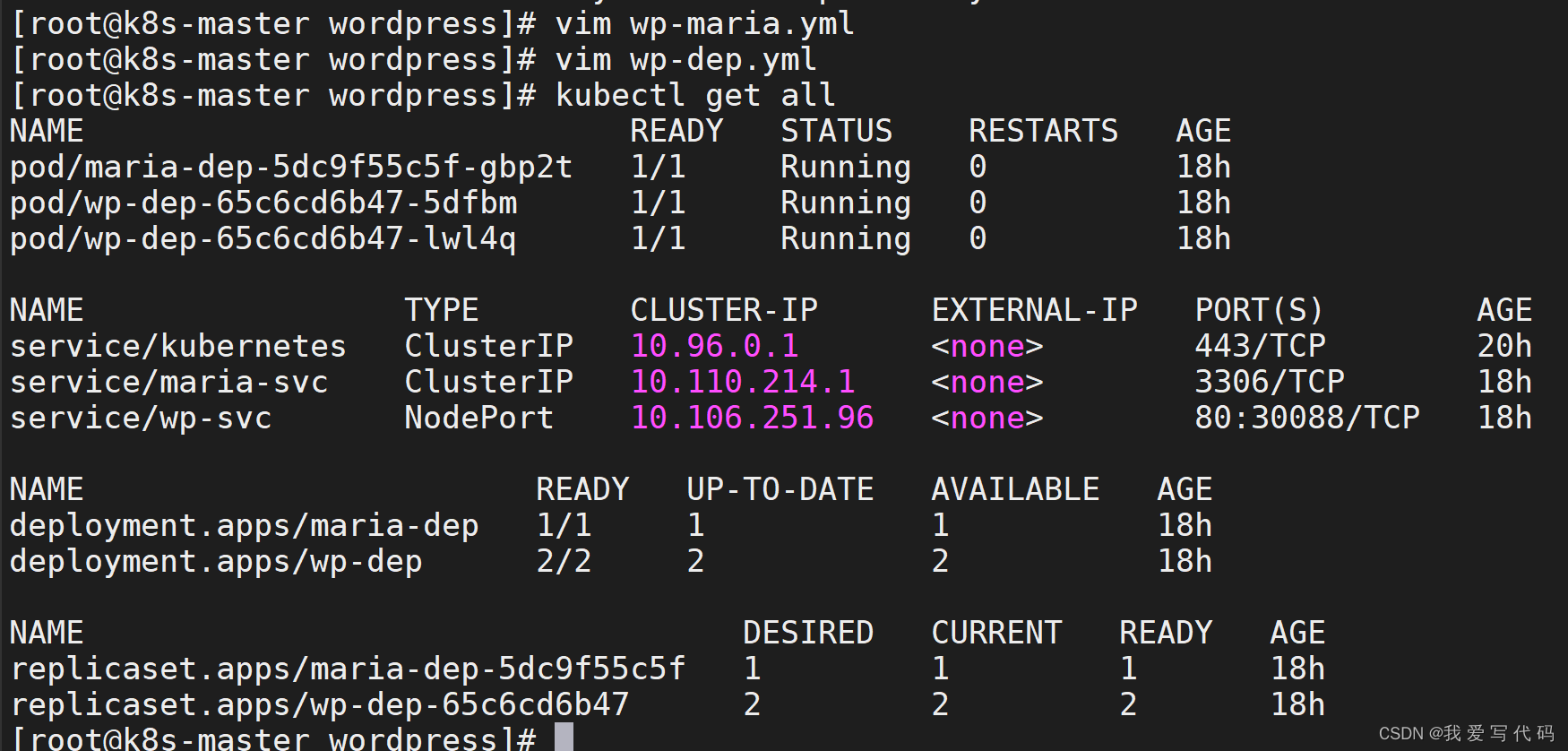Click NodePort type of wp-svc
Screen dimensions: 1568x751
[478, 418]
